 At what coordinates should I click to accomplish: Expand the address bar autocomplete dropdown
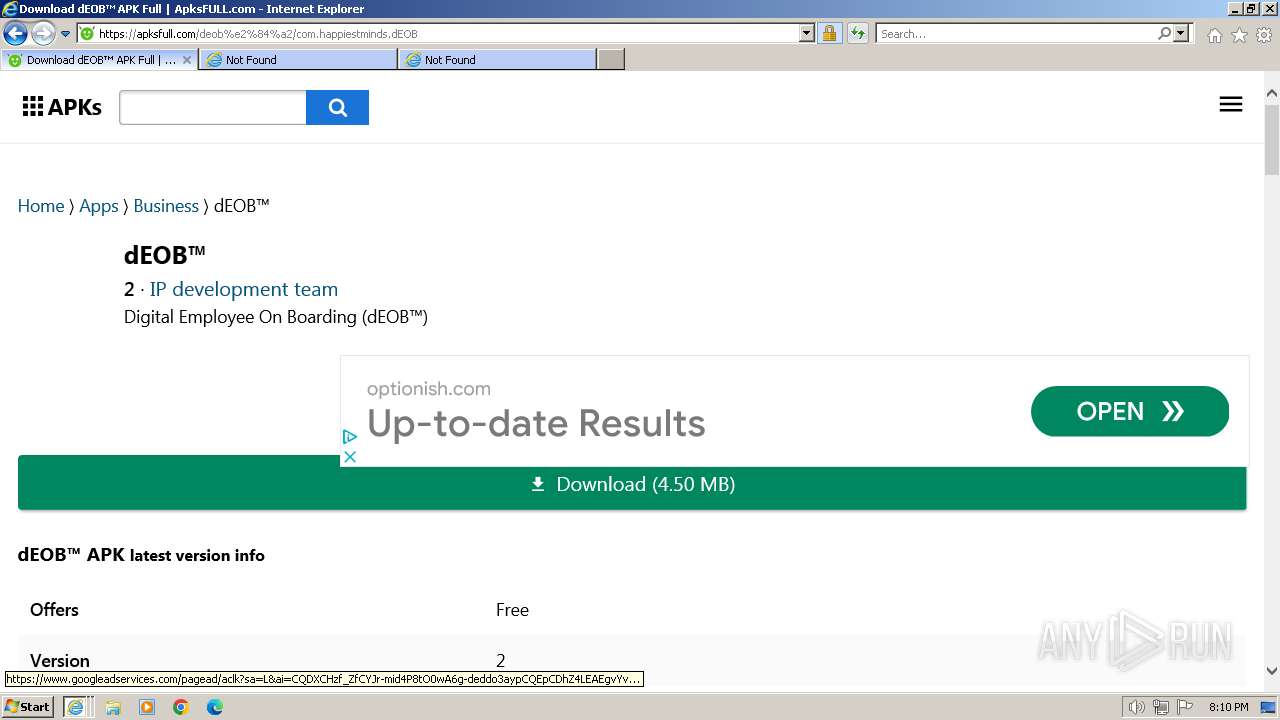click(807, 33)
